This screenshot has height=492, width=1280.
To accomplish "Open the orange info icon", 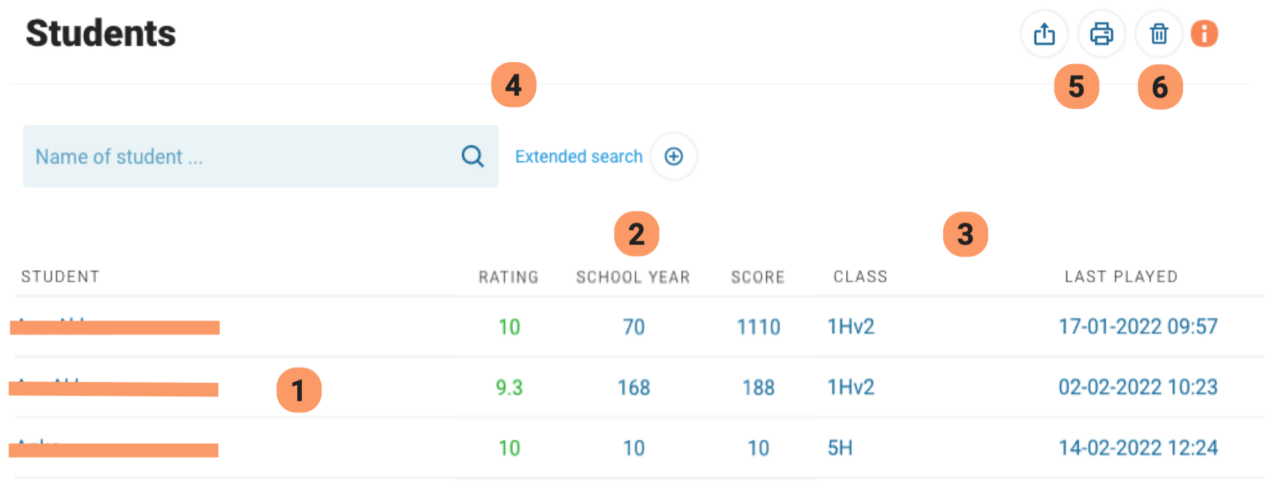I will pyautogui.click(x=1205, y=34).
